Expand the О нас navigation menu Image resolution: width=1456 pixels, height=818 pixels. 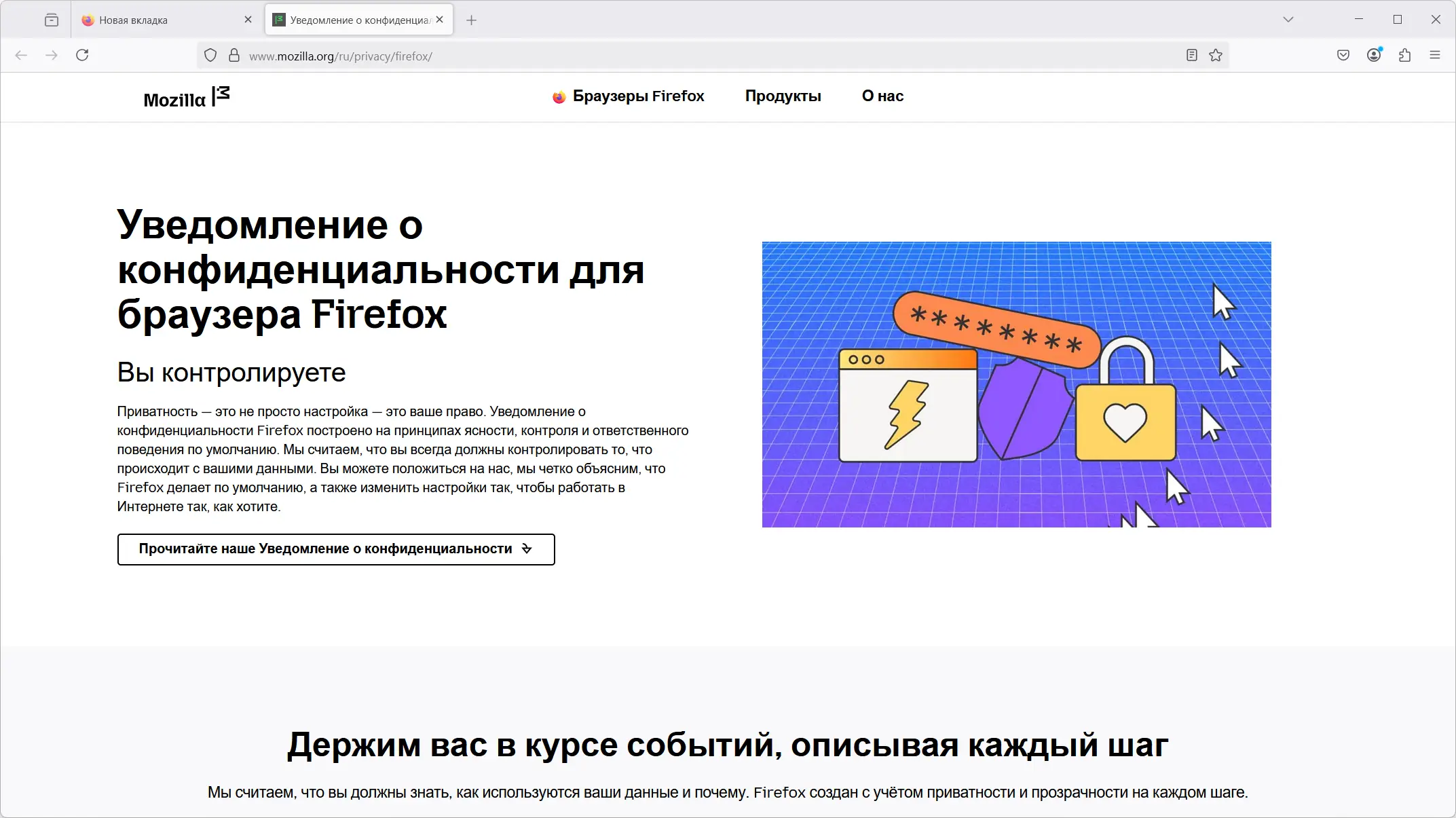(882, 96)
